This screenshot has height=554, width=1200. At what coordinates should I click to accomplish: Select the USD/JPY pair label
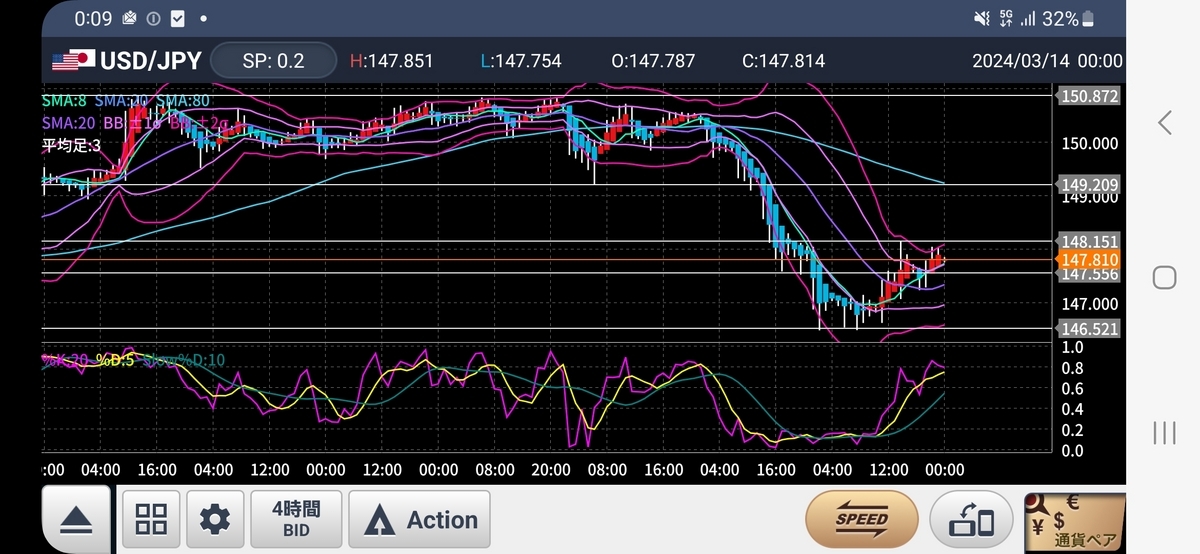[x=151, y=61]
